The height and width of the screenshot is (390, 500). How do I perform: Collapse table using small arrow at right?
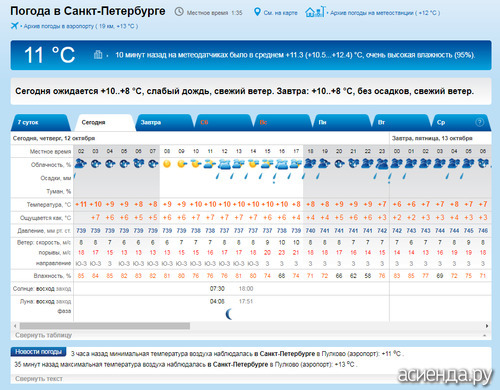pyautogui.click(x=484, y=335)
